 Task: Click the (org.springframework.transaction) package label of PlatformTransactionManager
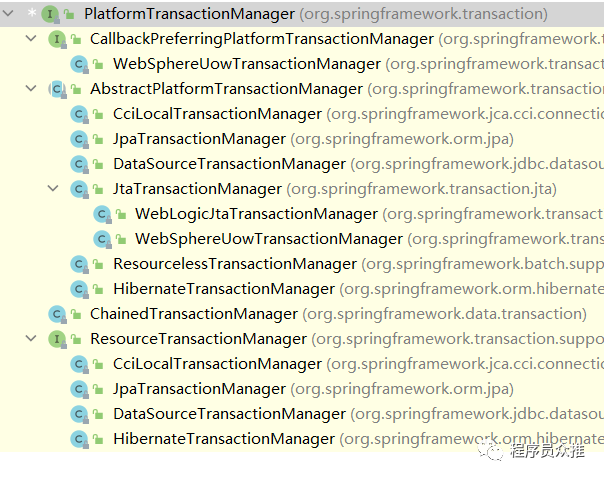(x=423, y=14)
